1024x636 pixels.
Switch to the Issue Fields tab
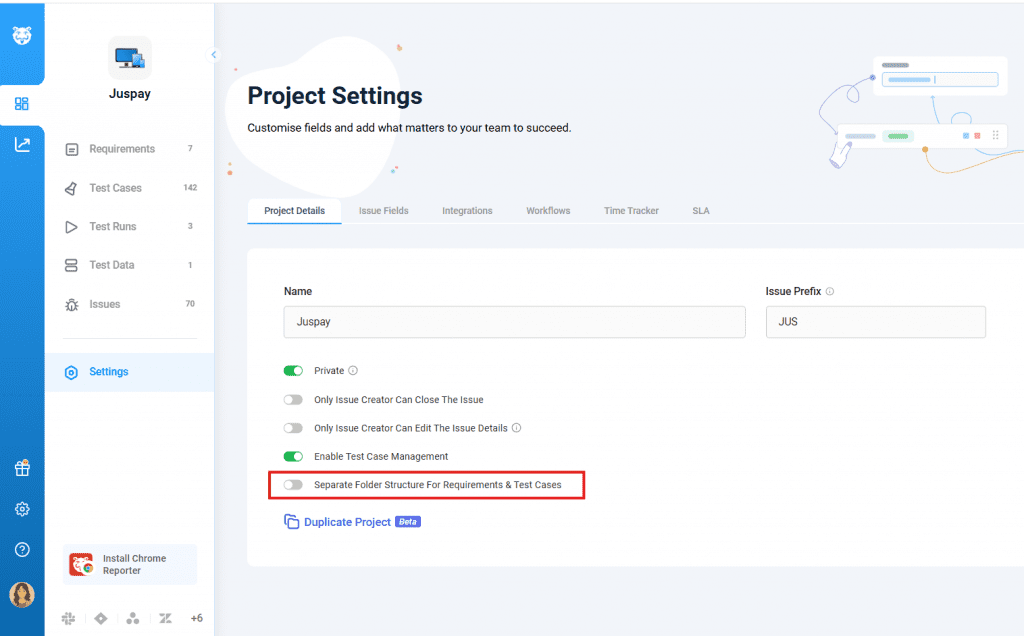pos(384,211)
